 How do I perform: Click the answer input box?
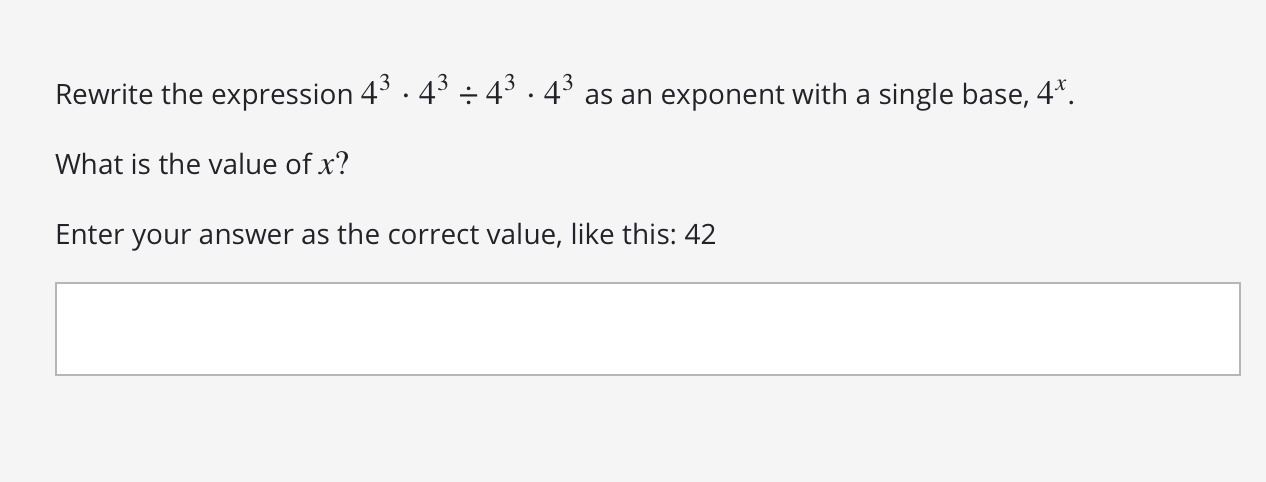[647, 329]
